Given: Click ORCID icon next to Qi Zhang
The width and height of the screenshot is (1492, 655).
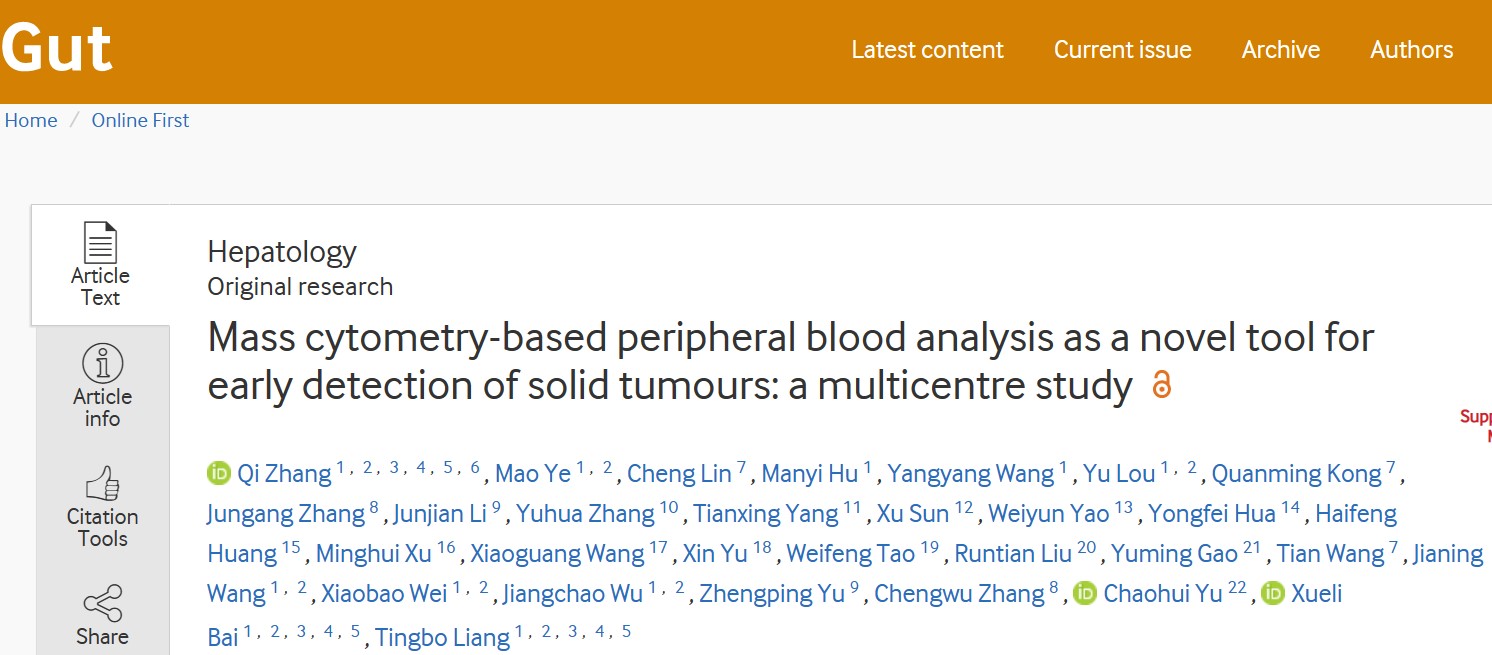Looking at the screenshot, I should pyautogui.click(x=219, y=473).
